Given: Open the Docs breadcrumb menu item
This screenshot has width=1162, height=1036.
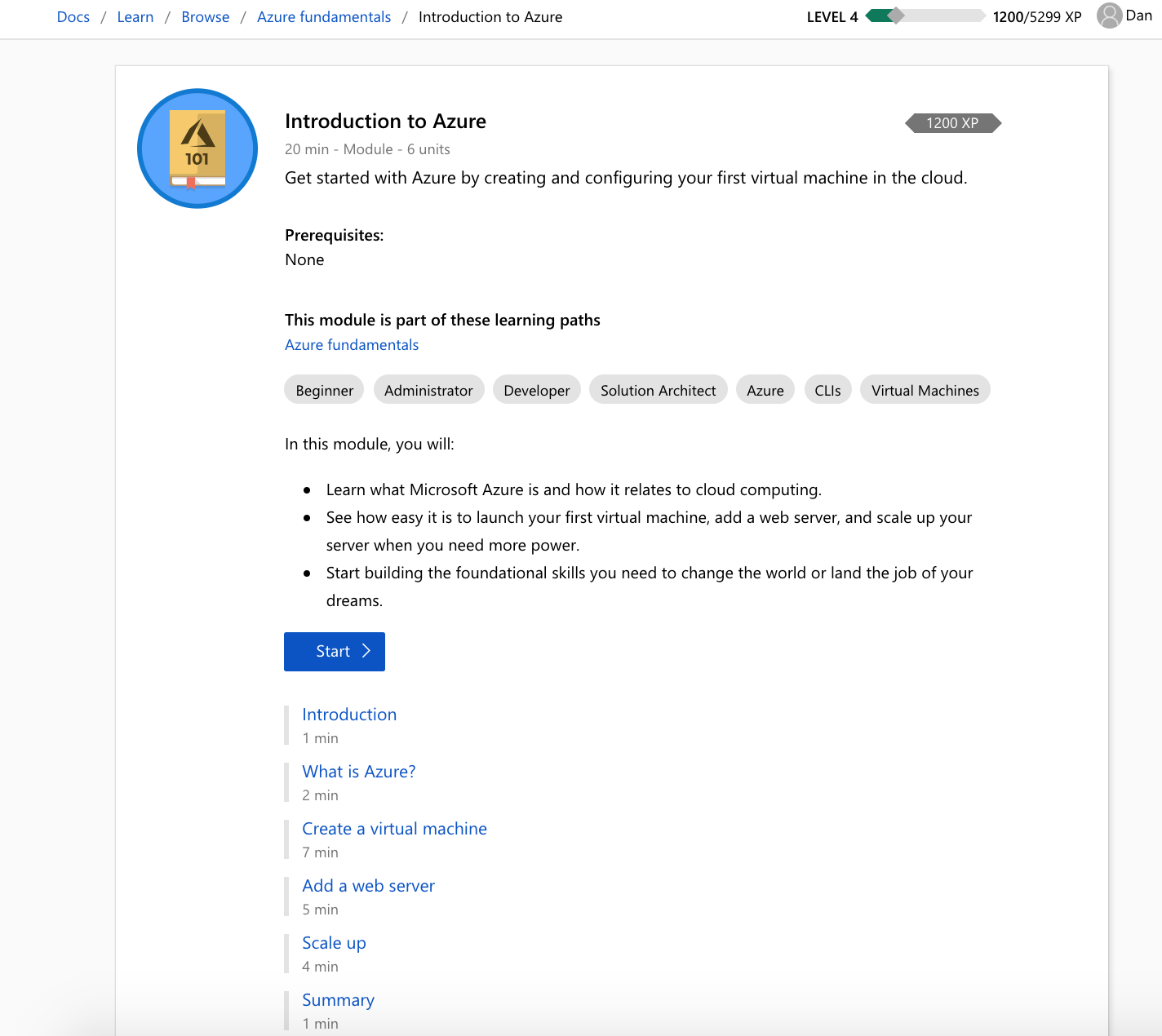Looking at the screenshot, I should [x=73, y=16].
